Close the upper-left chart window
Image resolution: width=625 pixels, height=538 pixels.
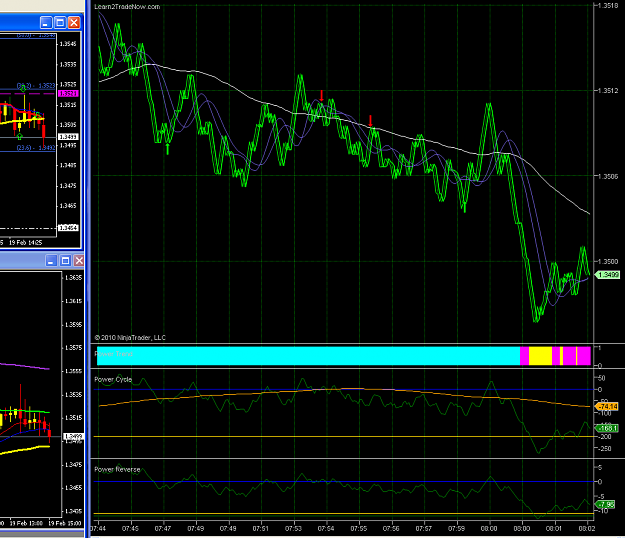(x=74, y=22)
